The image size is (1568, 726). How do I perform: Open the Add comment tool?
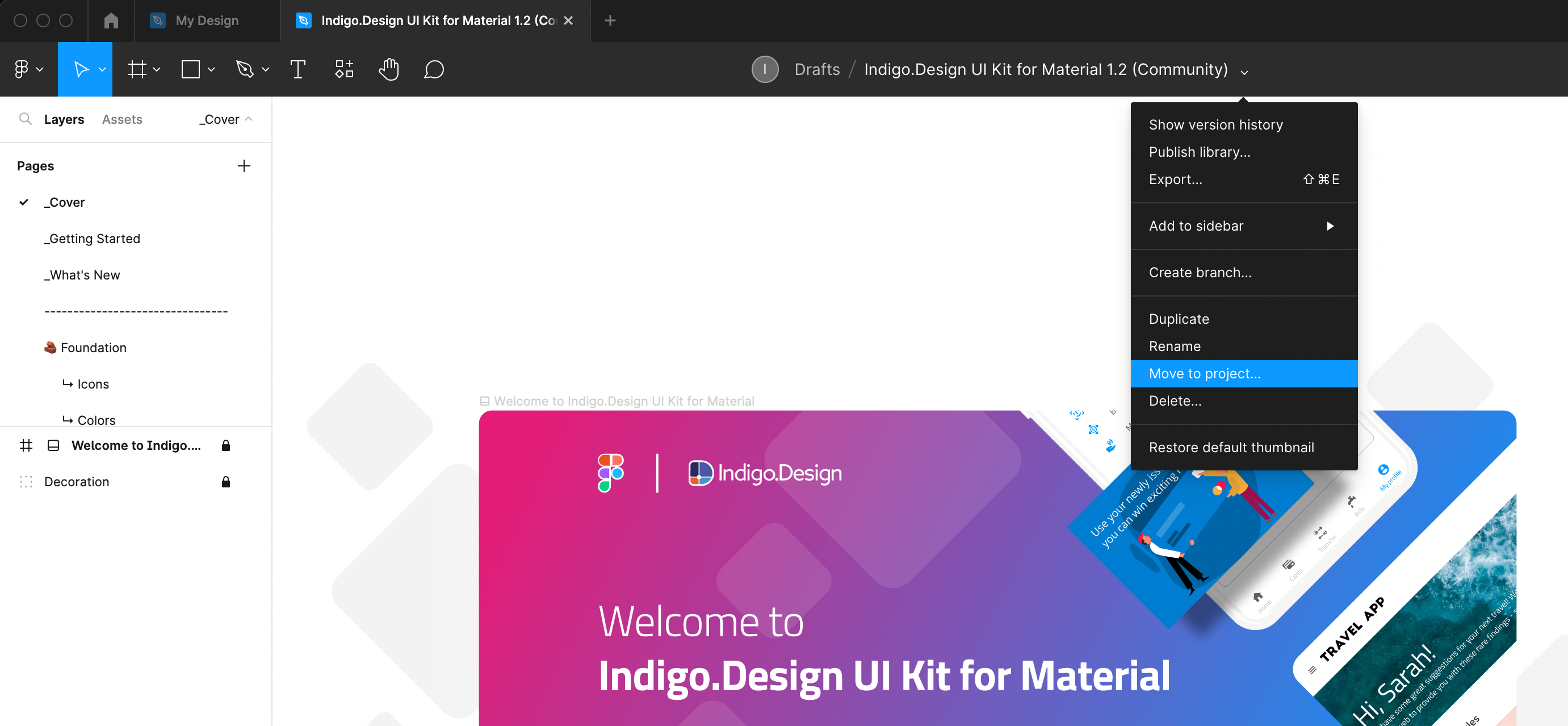433,69
